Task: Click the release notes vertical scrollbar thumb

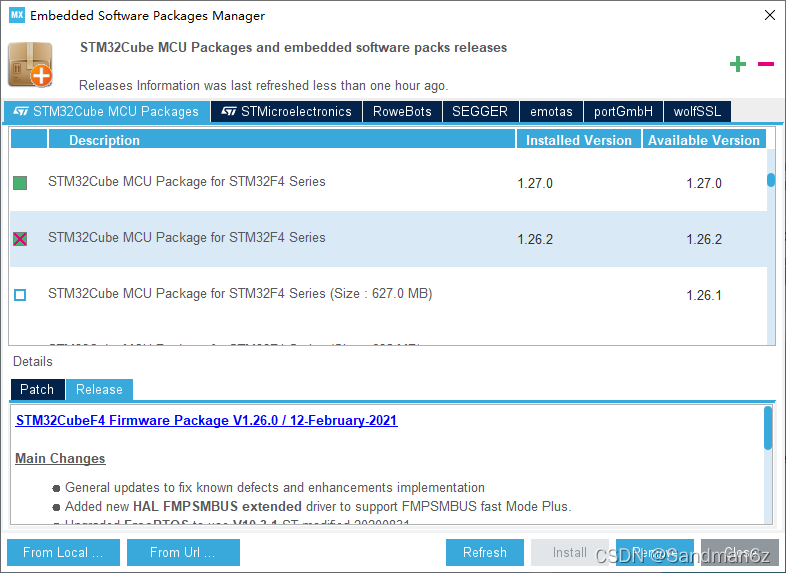Action: 767,428
